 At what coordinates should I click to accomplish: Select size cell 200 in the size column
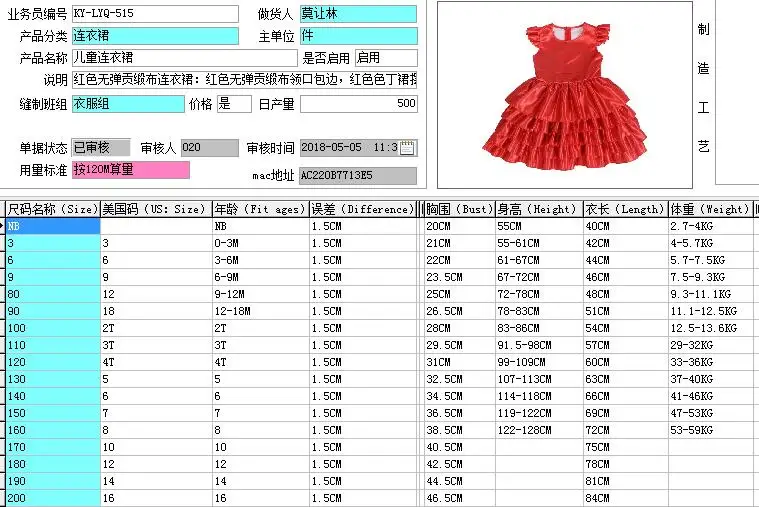pyautogui.click(x=53, y=498)
